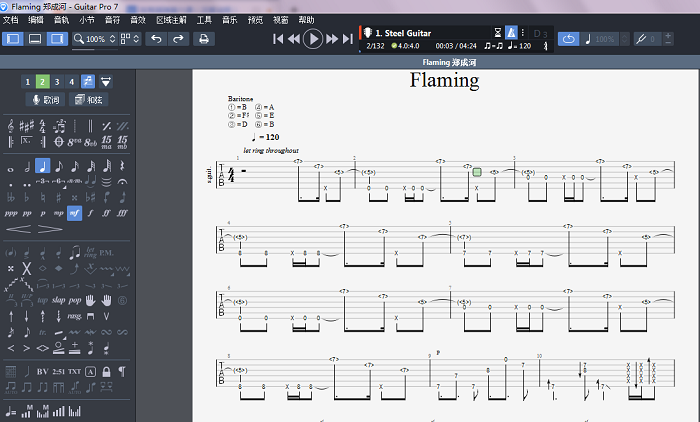Click the Redo arrow icon

click(178, 39)
